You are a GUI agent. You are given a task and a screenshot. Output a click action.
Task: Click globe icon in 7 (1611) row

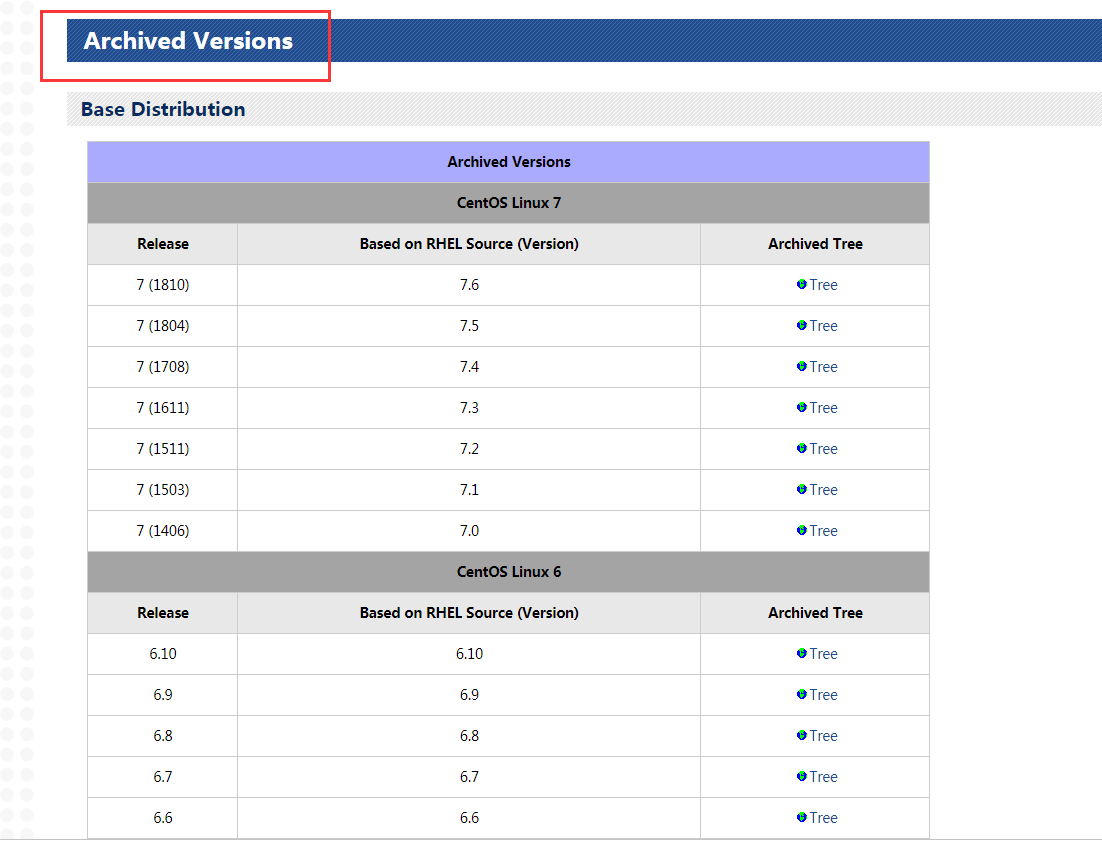click(801, 408)
